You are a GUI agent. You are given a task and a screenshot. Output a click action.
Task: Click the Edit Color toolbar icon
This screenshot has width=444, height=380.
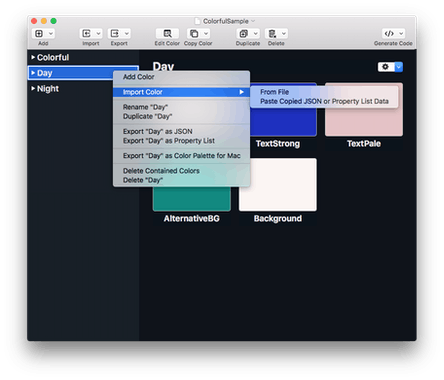(x=167, y=33)
